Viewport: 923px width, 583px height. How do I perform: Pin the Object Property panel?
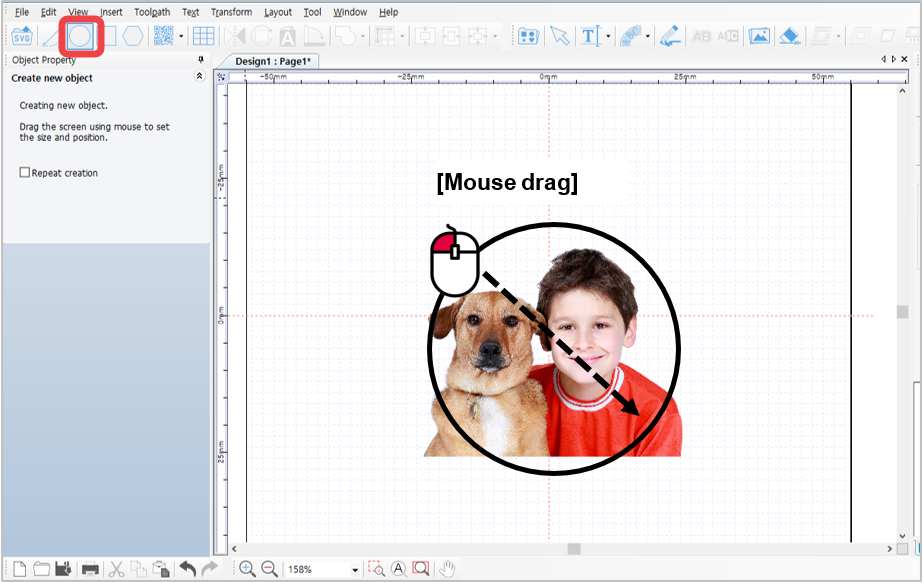(201, 59)
